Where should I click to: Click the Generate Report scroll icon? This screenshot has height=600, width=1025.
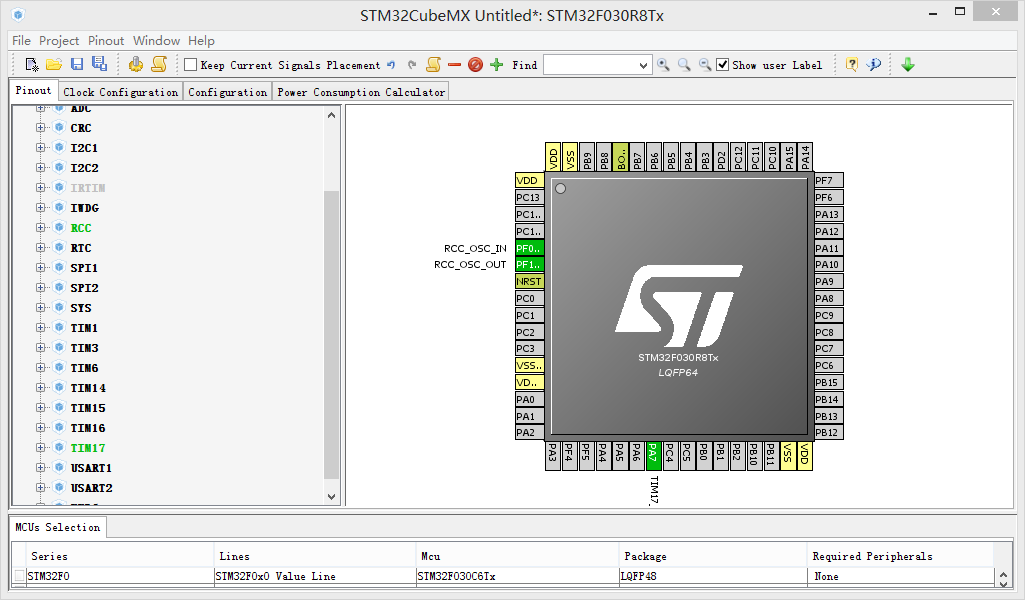[159, 64]
